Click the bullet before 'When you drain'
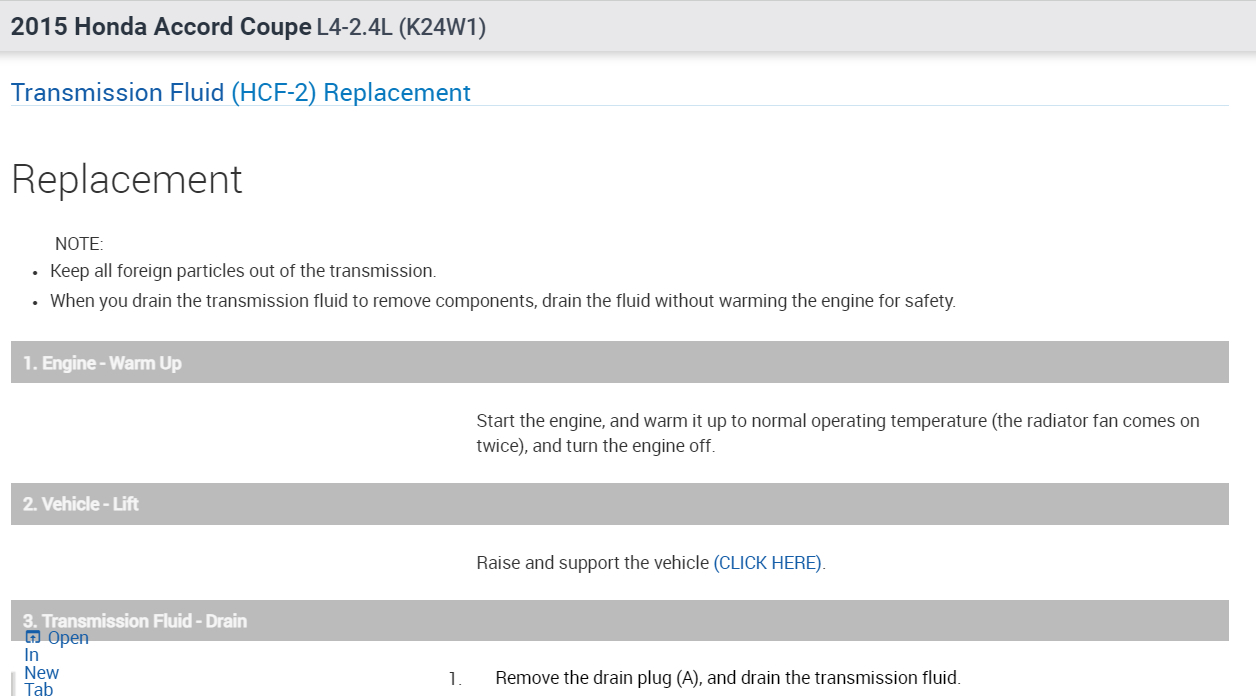1256x696 pixels. point(35,302)
